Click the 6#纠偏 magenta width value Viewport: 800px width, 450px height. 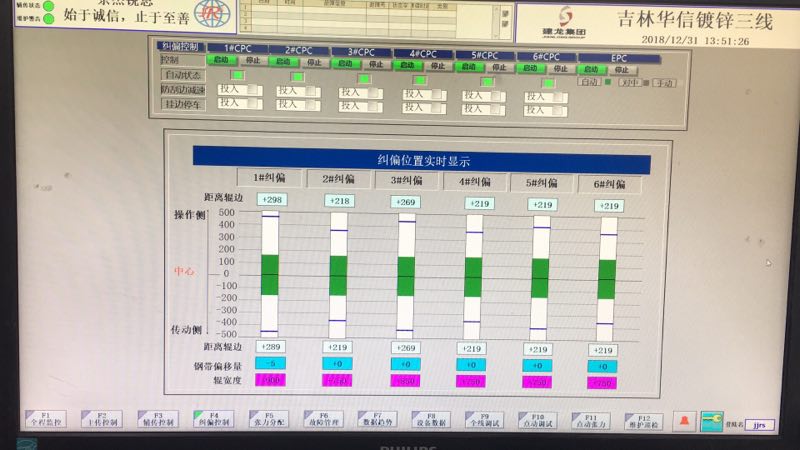point(602,383)
